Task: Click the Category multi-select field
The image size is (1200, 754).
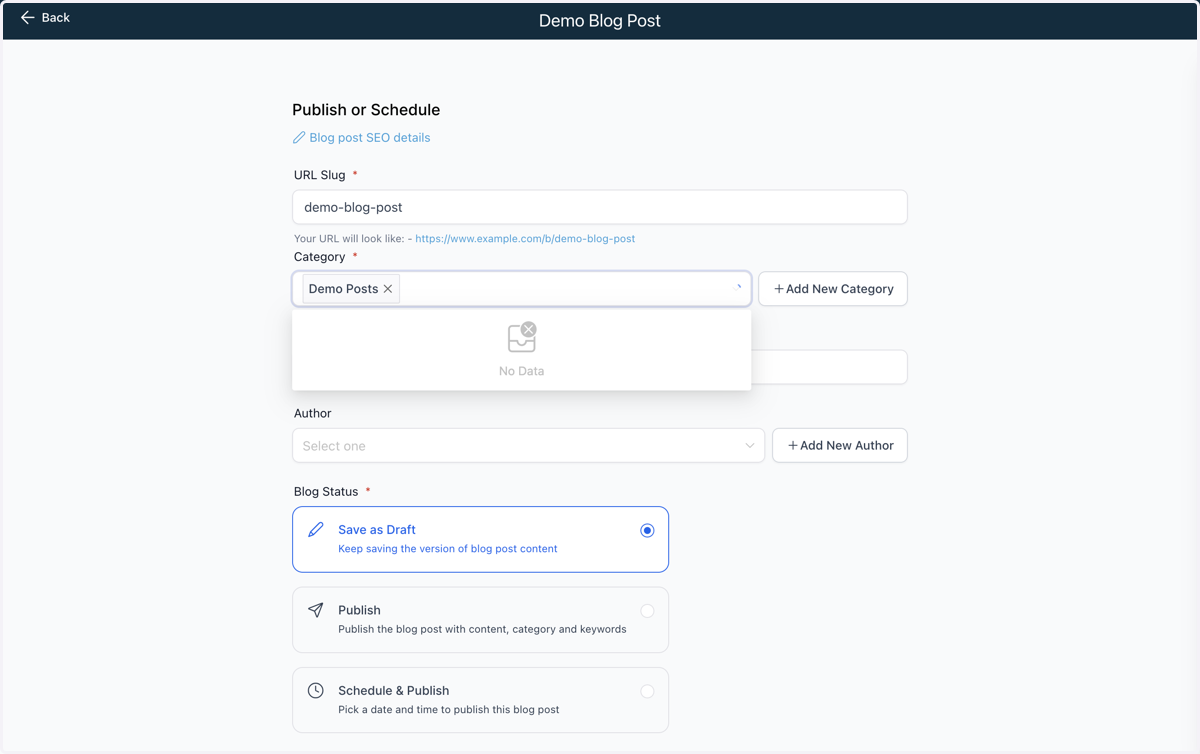Action: click(521, 289)
